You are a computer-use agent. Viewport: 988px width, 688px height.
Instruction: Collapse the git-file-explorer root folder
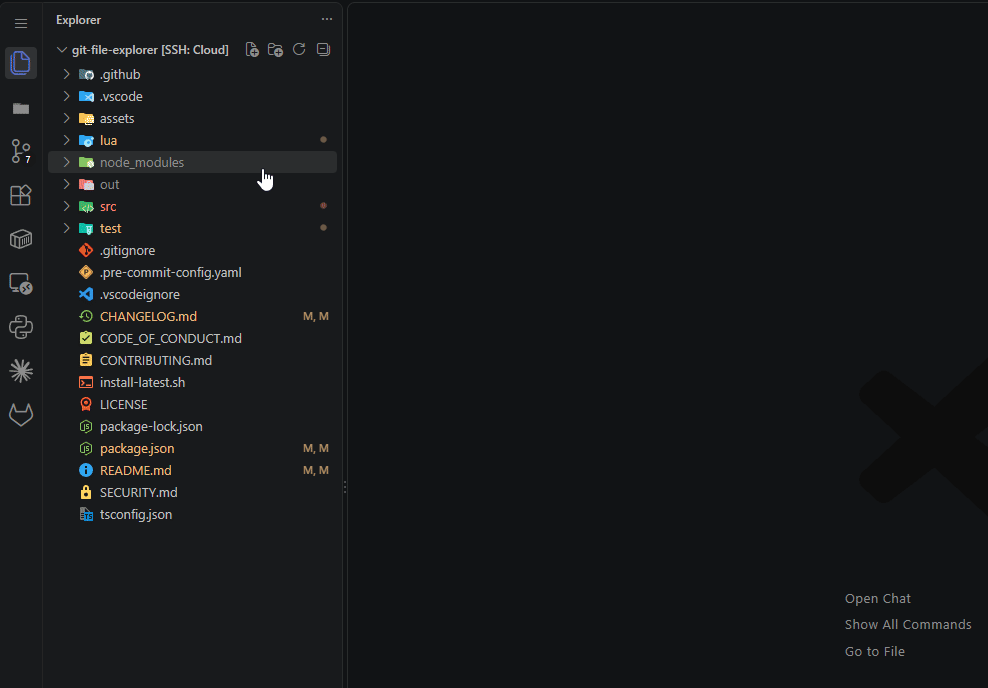point(62,50)
